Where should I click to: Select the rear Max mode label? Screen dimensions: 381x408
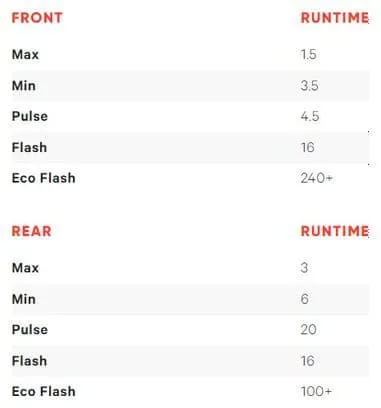(x=25, y=268)
